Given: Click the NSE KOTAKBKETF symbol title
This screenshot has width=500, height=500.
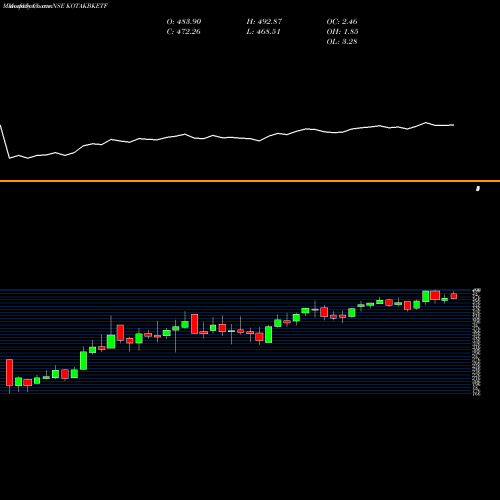Looking at the screenshot, I should click(80, 6).
